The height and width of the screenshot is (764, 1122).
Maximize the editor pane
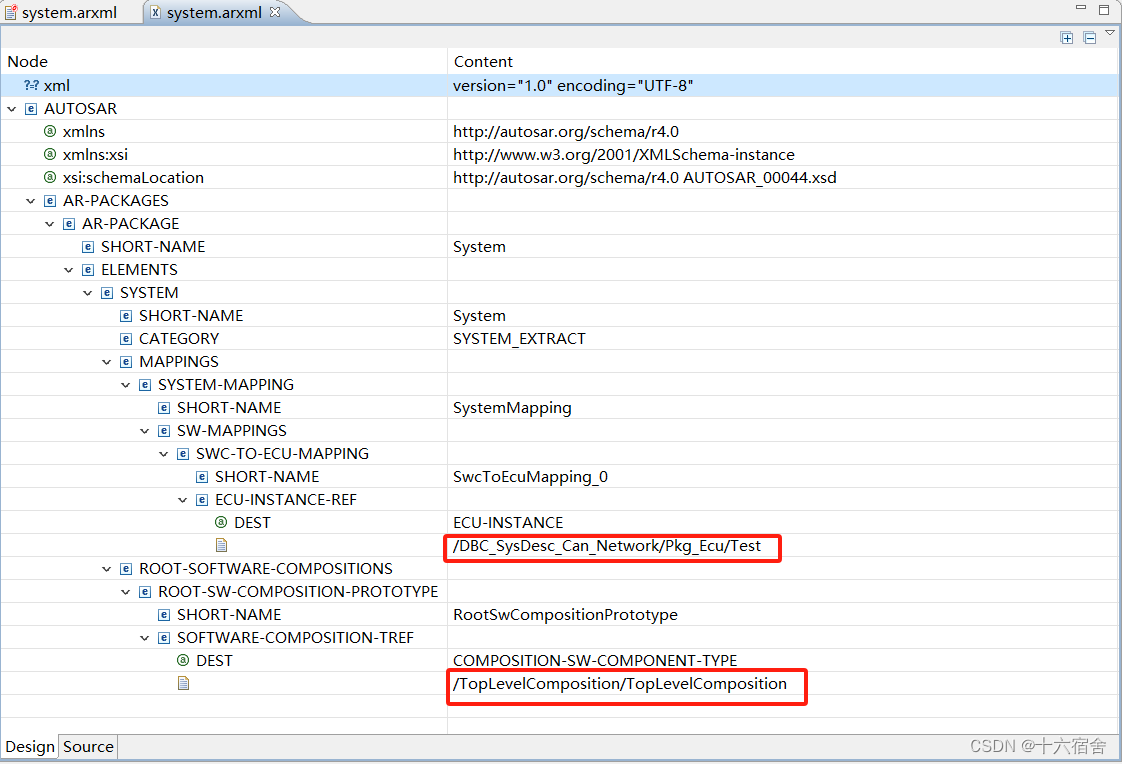point(1104,10)
